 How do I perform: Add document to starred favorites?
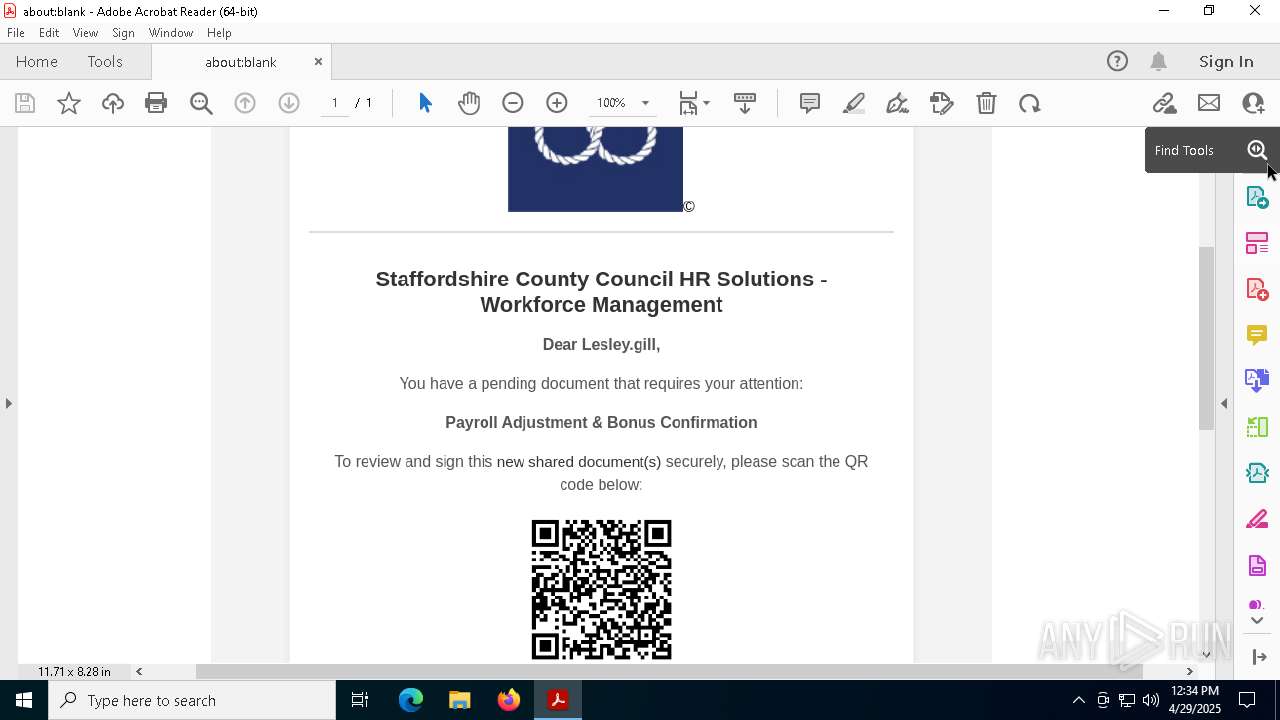point(69,103)
